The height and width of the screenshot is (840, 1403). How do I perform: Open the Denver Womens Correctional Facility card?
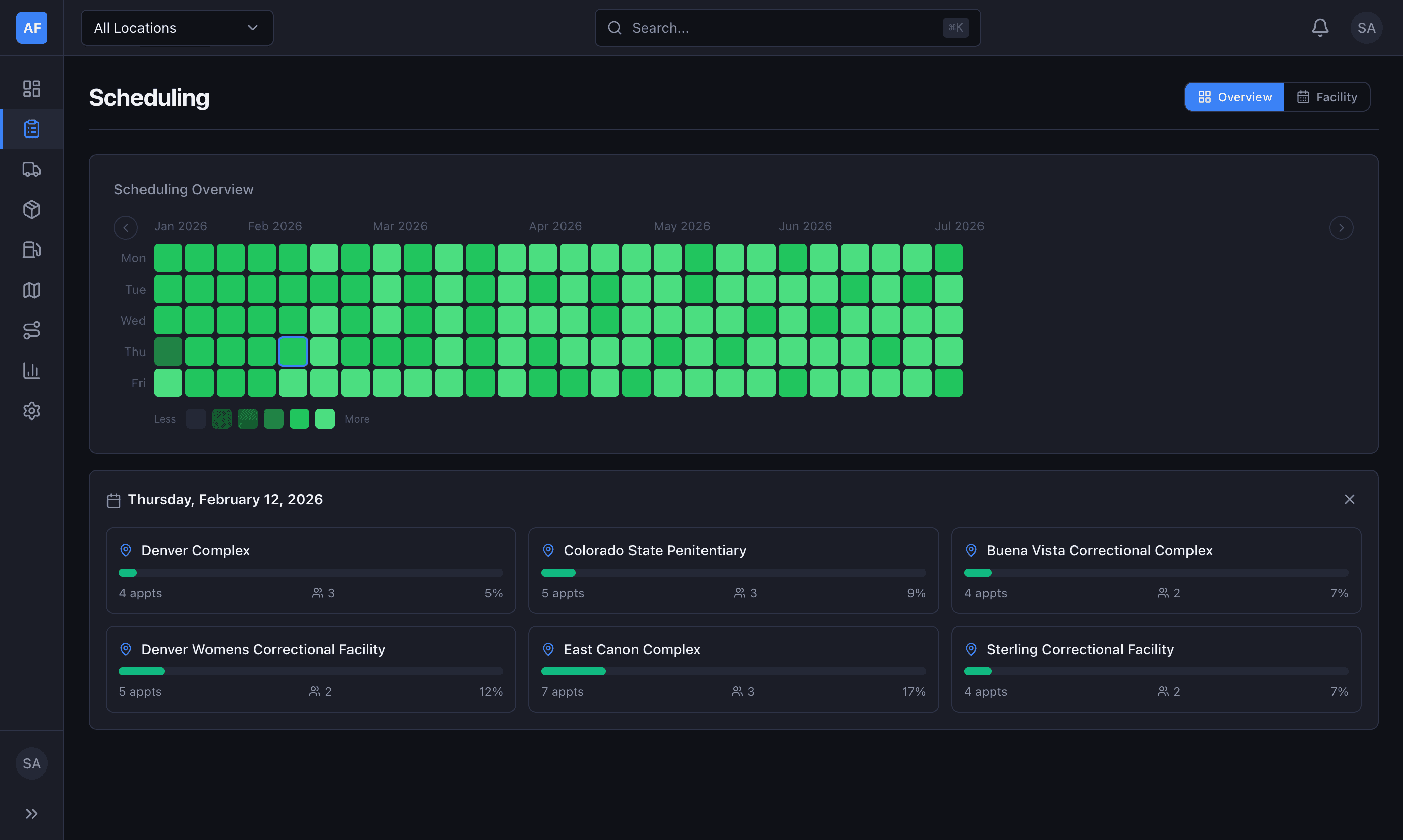(311, 669)
